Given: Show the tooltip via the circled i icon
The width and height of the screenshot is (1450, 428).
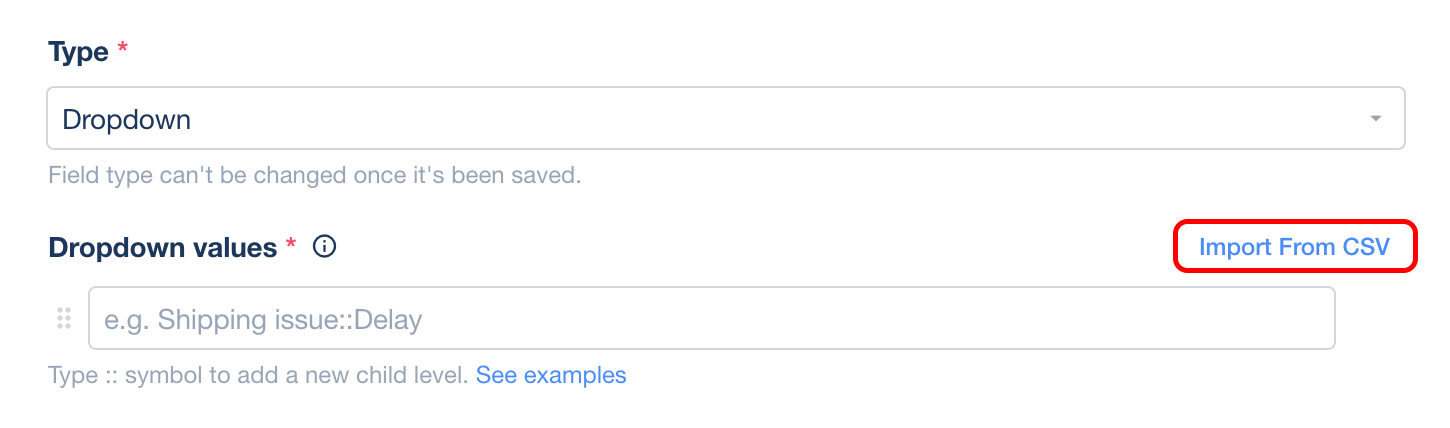Looking at the screenshot, I should (x=324, y=246).
